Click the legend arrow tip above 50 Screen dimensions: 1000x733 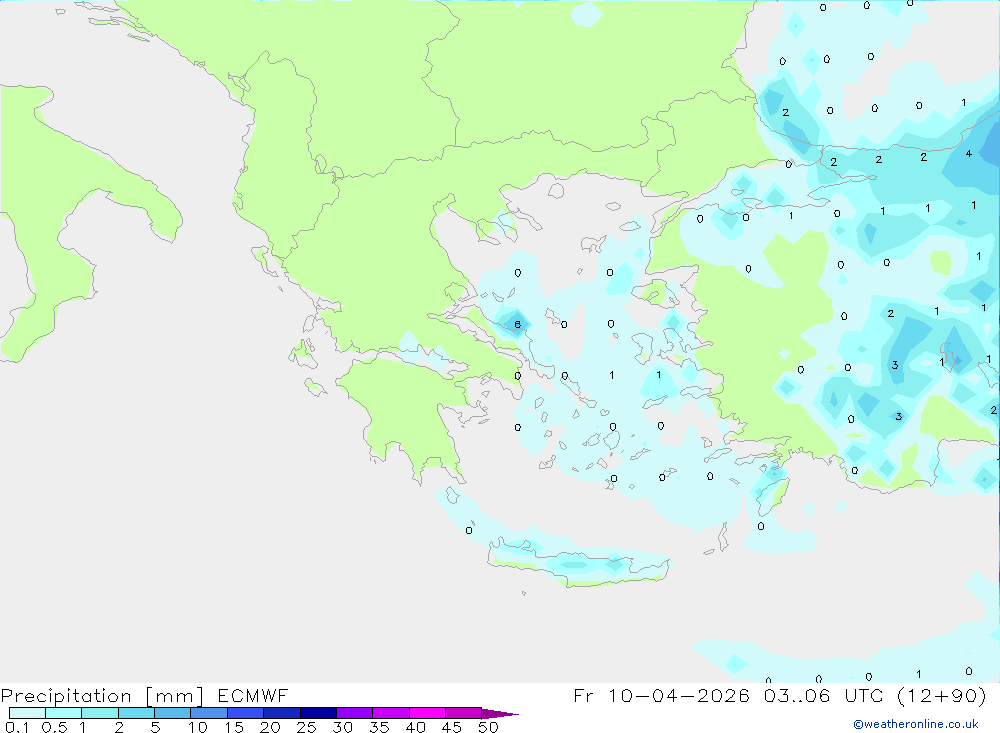[501, 713]
